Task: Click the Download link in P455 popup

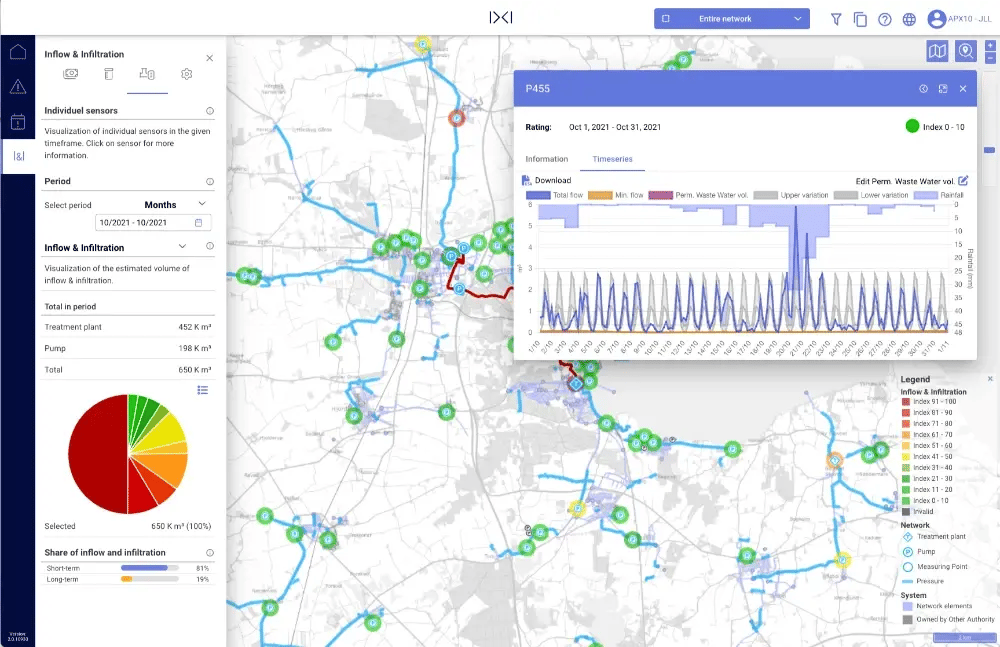Action: tap(553, 181)
